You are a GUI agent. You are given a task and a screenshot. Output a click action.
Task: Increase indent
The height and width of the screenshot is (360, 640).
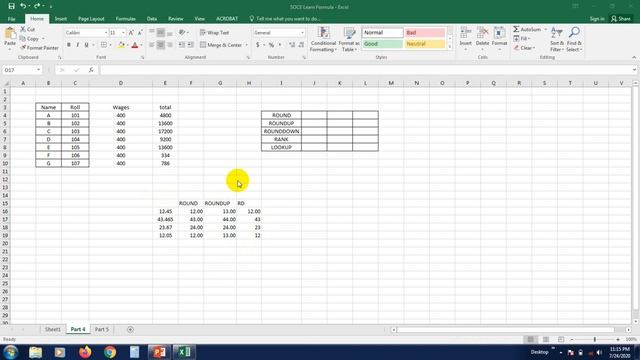191,45
